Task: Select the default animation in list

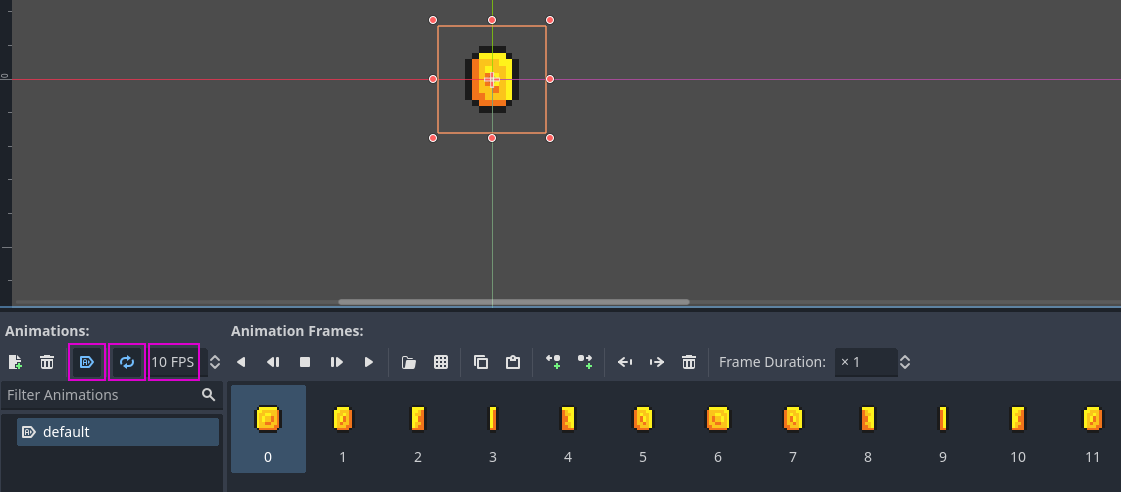Action: click(118, 432)
